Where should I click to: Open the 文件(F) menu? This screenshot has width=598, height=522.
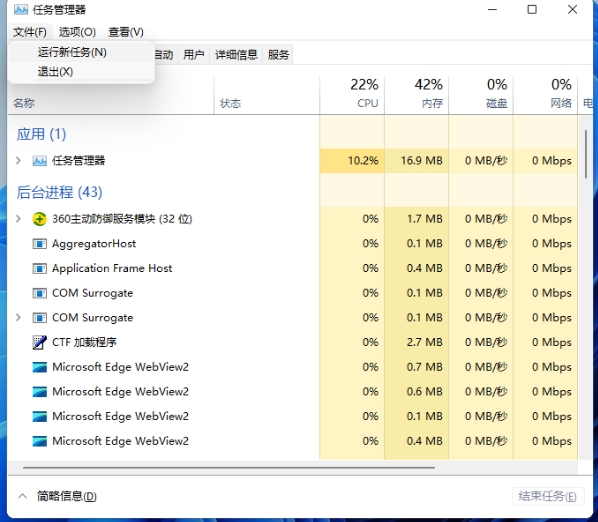(x=30, y=32)
